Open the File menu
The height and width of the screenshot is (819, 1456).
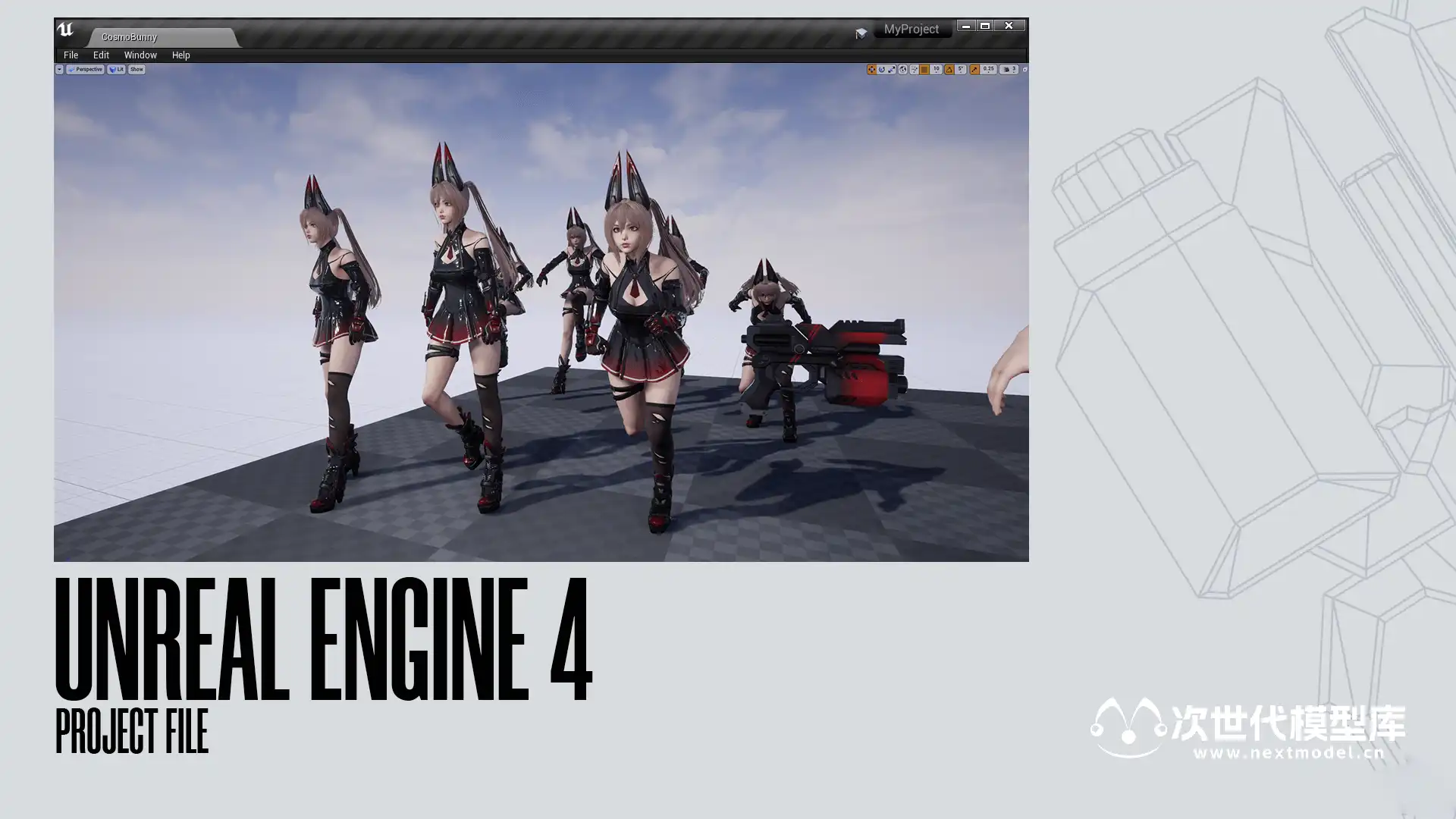[x=71, y=55]
